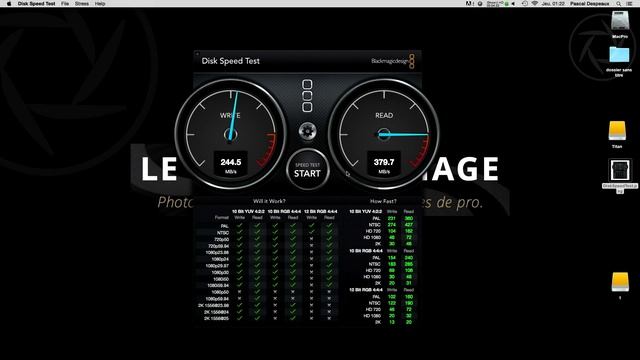
Task: Click the Wi-Fi status icon
Action: click(534, 3)
